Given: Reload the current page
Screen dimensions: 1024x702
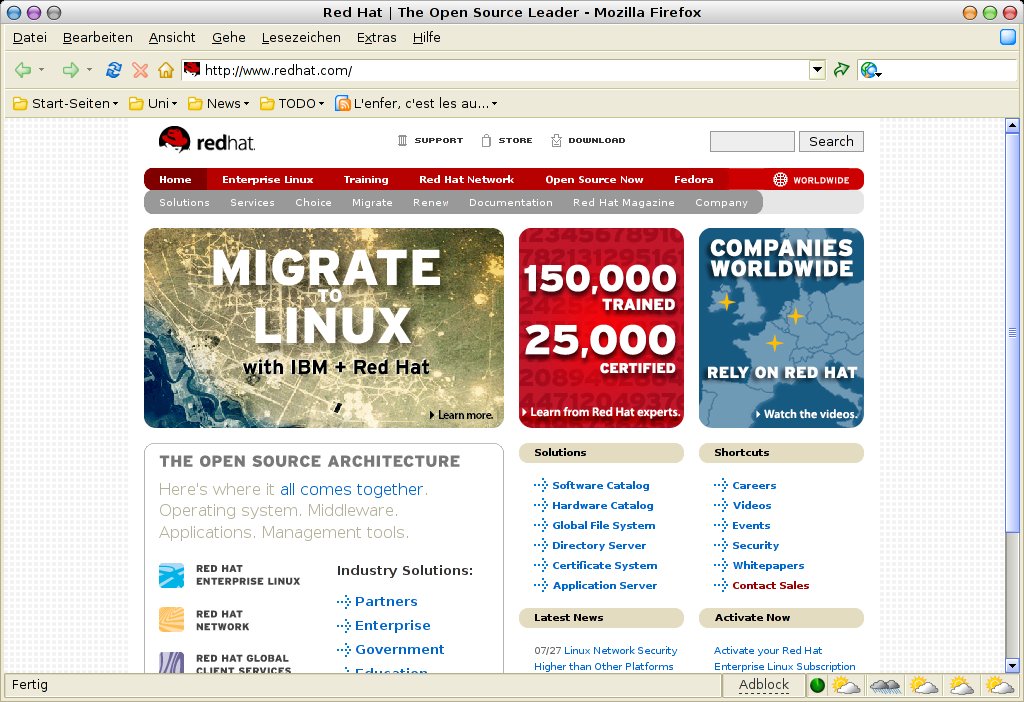Looking at the screenshot, I should [x=114, y=70].
